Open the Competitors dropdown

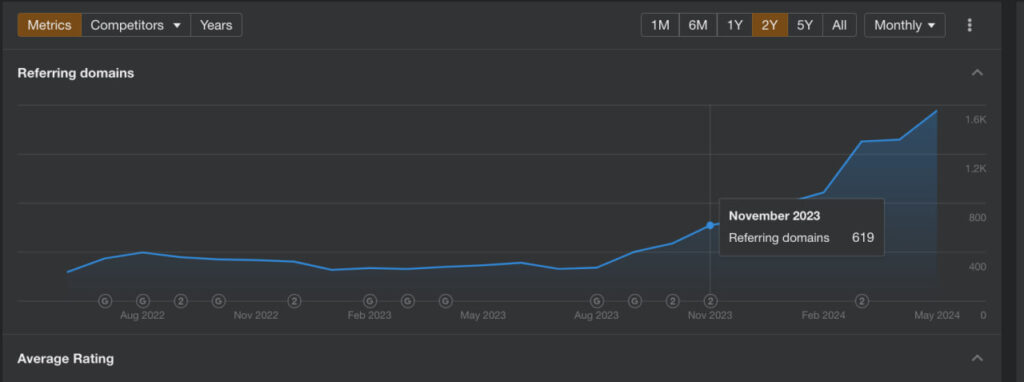tap(136, 25)
